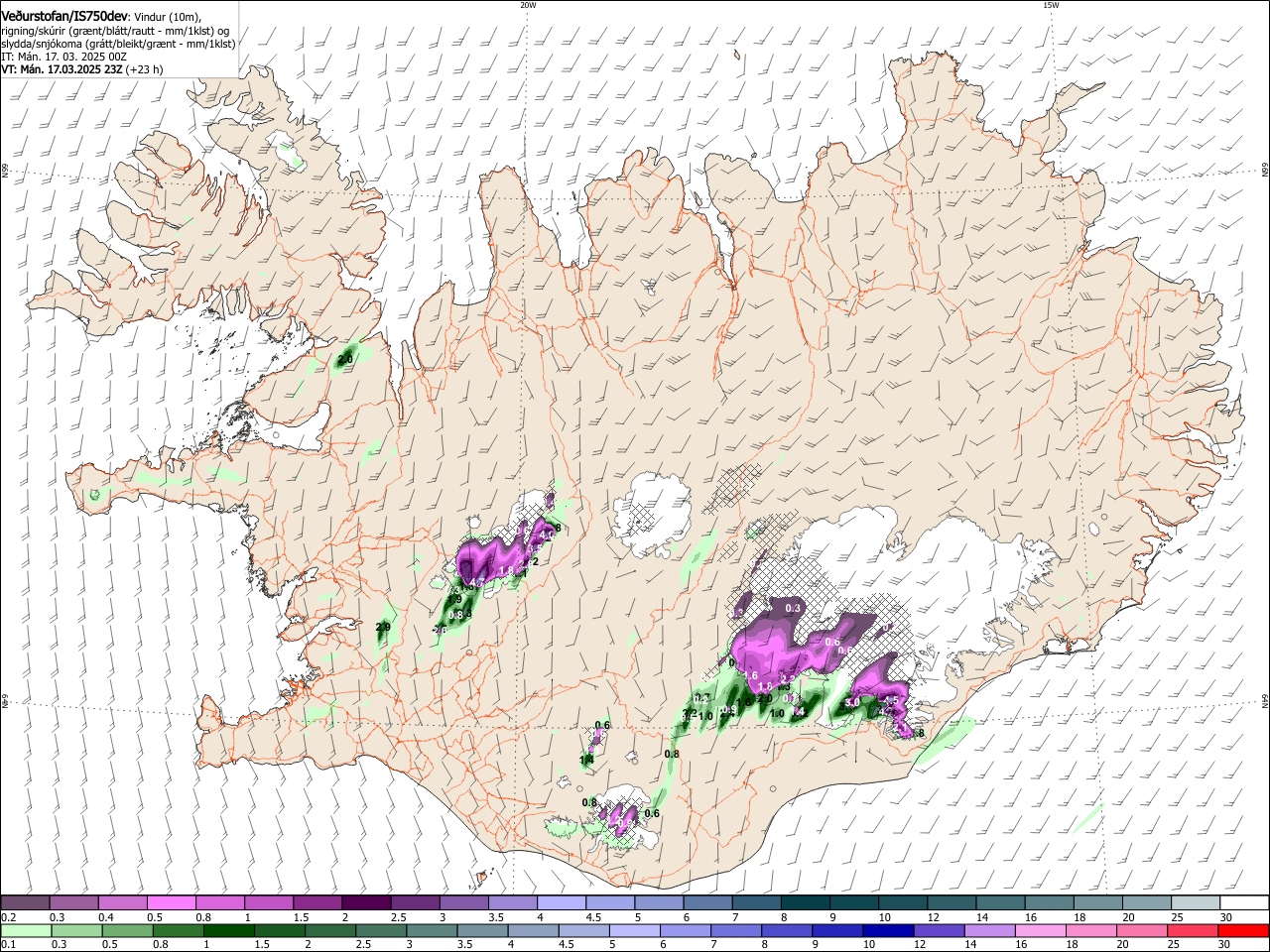Click the 15W longitude label at the top
Image resolution: width=1270 pixels, height=952 pixels.
tap(1051, 4)
